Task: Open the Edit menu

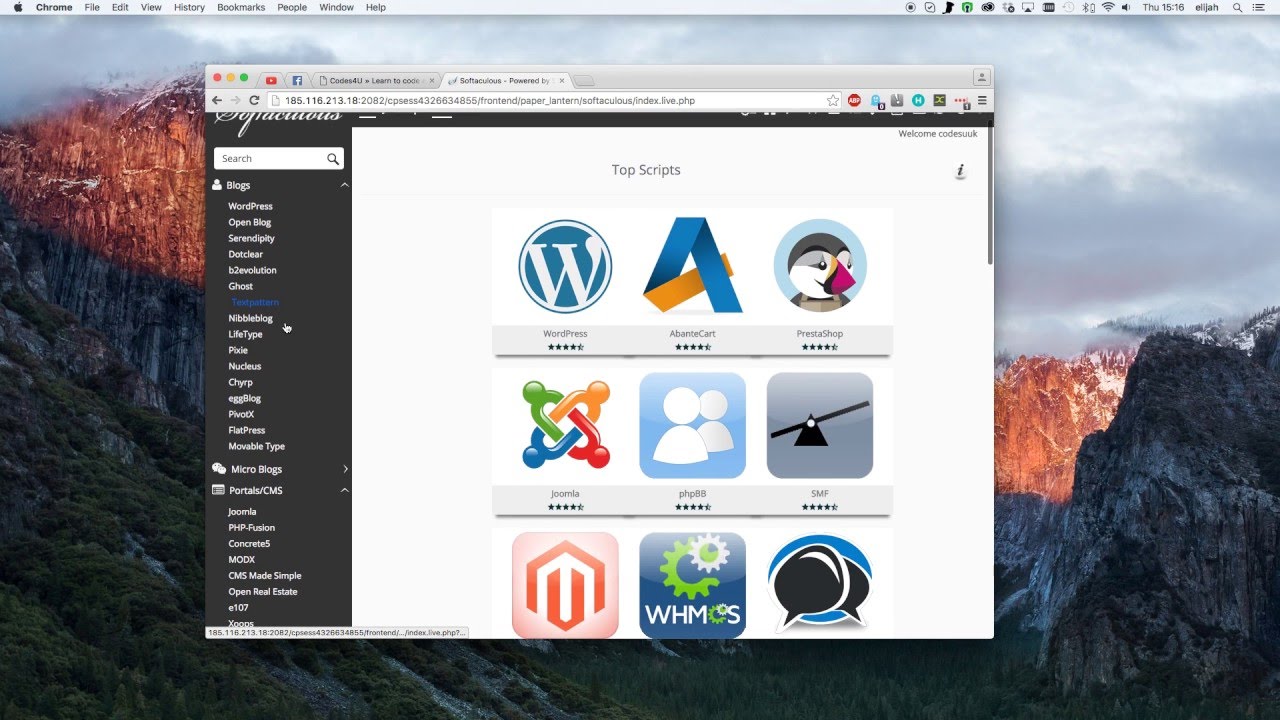Action: pyautogui.click(x=120, y=7)
